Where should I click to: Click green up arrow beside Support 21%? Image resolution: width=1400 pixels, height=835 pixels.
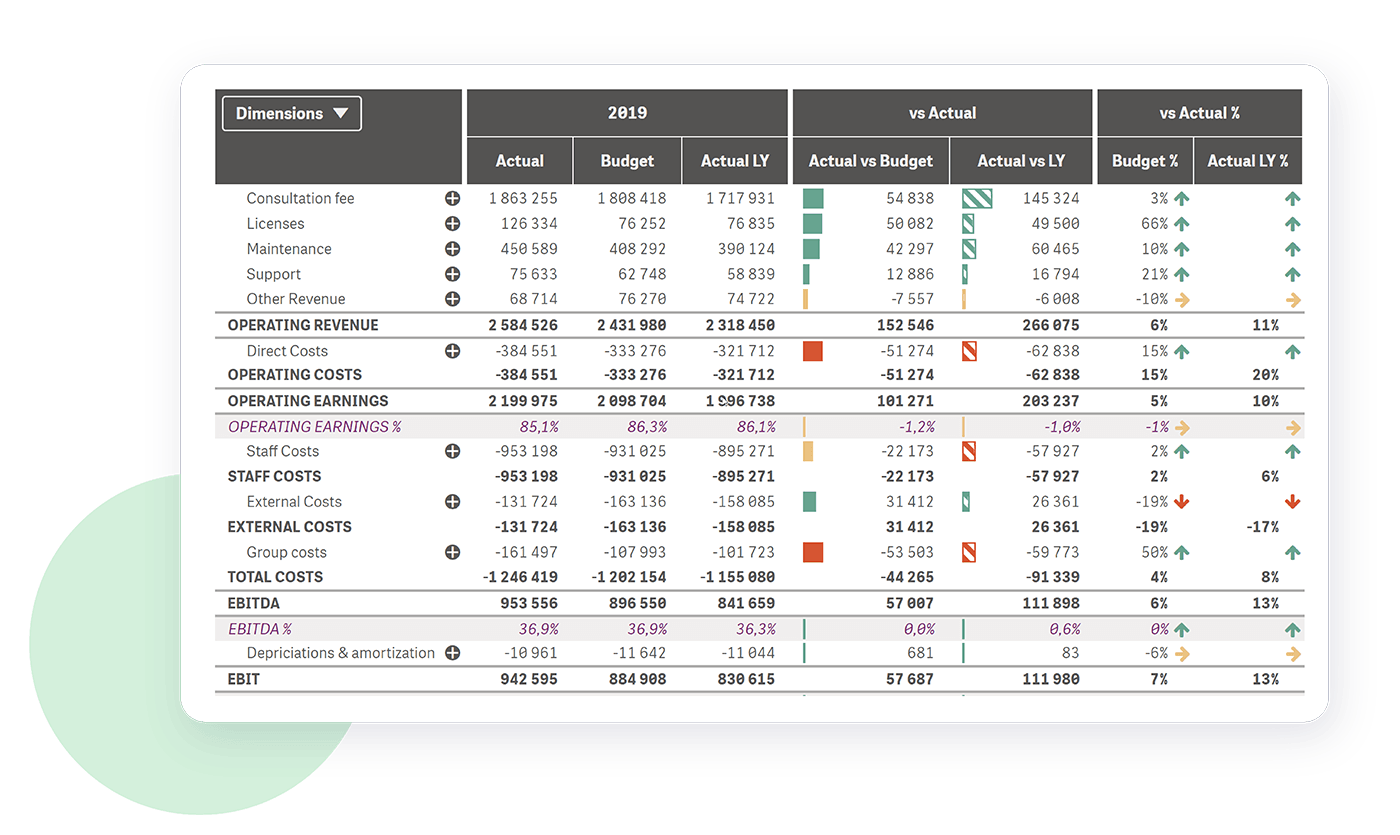pyautogui.click(x=1182, y=274)
